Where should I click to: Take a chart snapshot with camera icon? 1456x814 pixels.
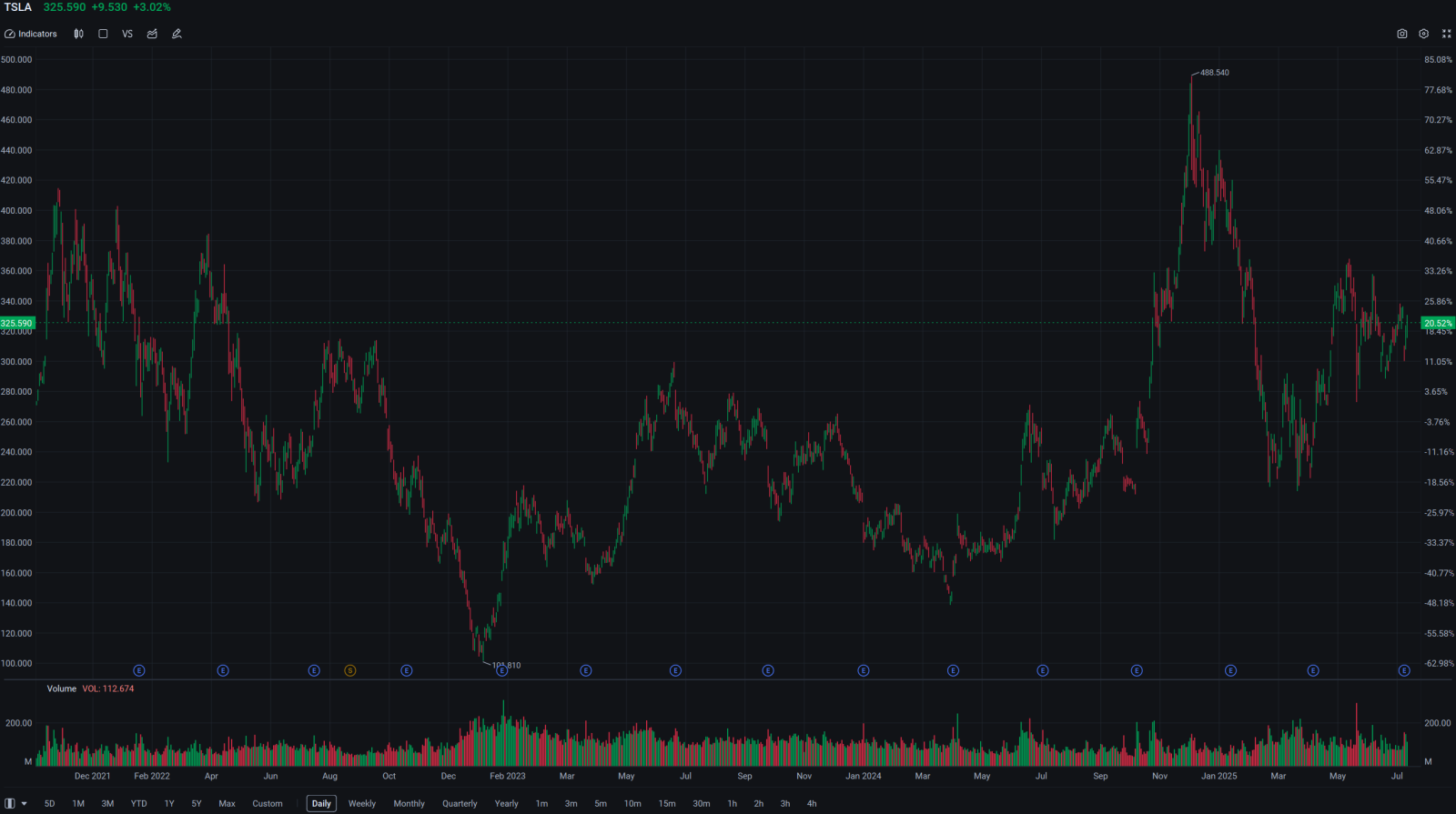pos(1402,34)
